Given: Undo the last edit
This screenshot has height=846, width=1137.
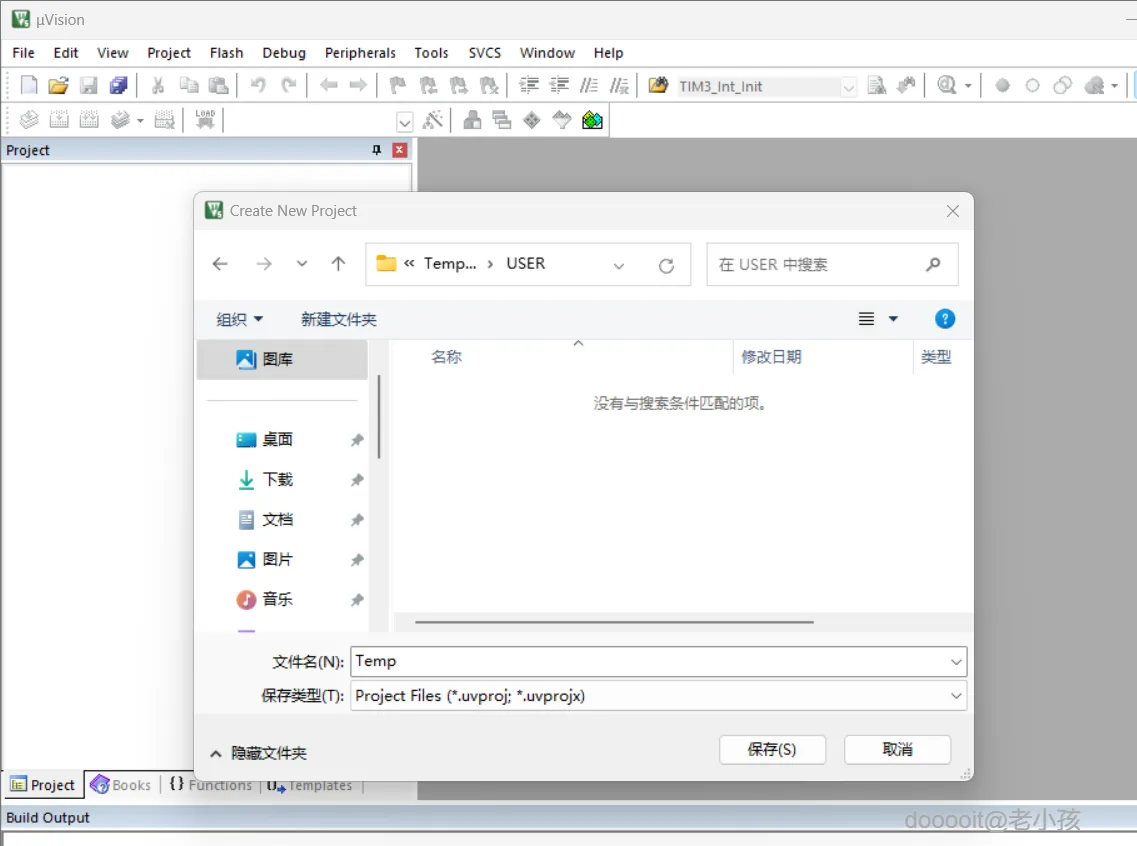Looking at the screenshot, I should [257, 85].
